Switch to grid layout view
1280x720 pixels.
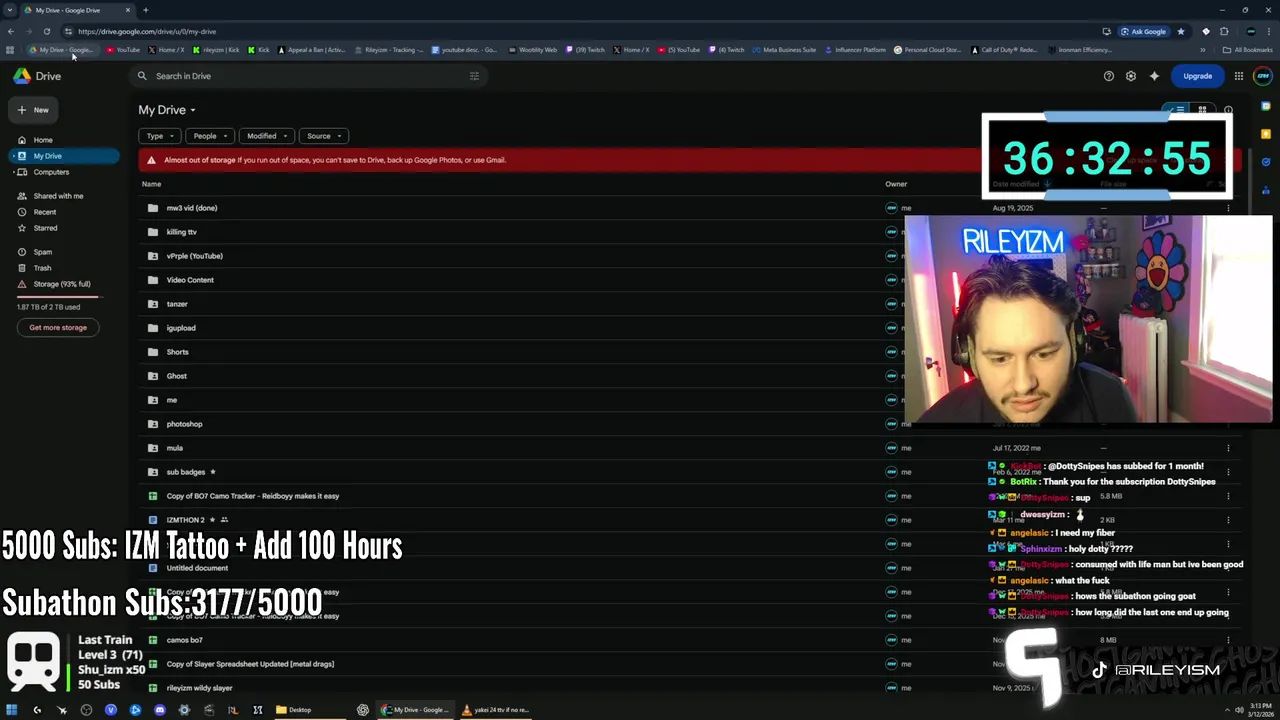pos(1202,110)
